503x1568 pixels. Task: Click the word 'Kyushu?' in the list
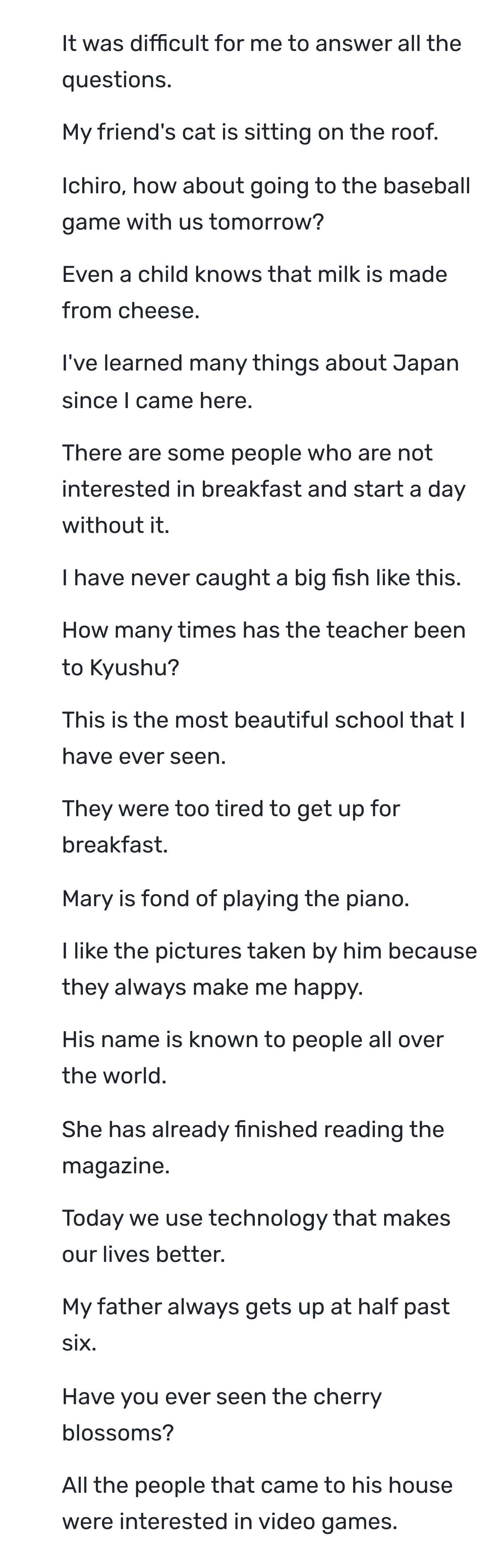coord(134,668)
